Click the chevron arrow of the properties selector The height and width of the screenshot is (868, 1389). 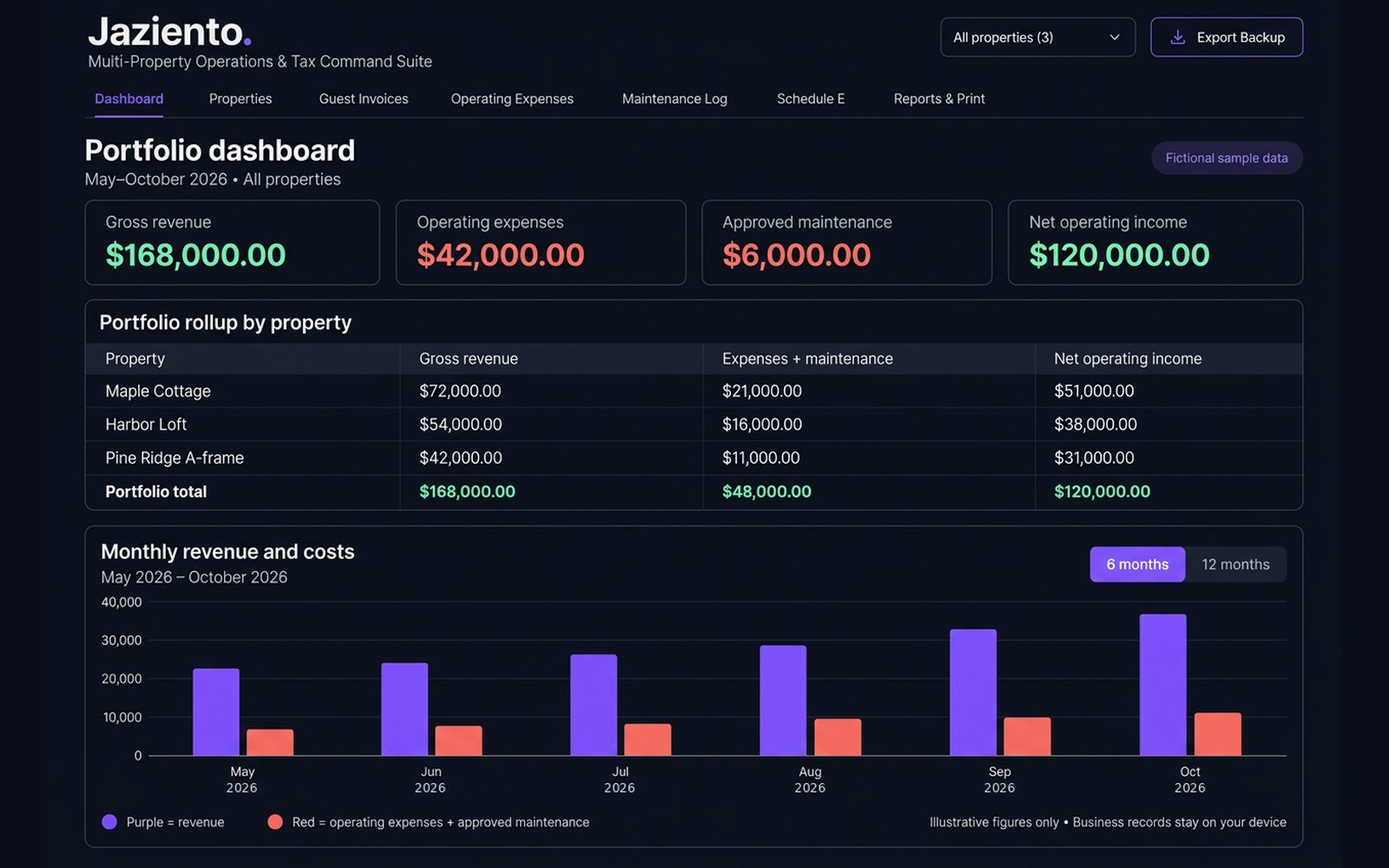[1115, 37]
